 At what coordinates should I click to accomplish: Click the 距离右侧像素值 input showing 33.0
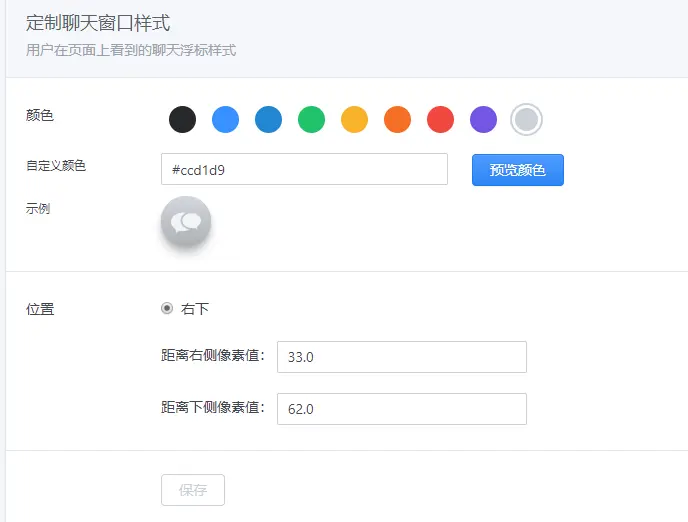tap(401, 357)
